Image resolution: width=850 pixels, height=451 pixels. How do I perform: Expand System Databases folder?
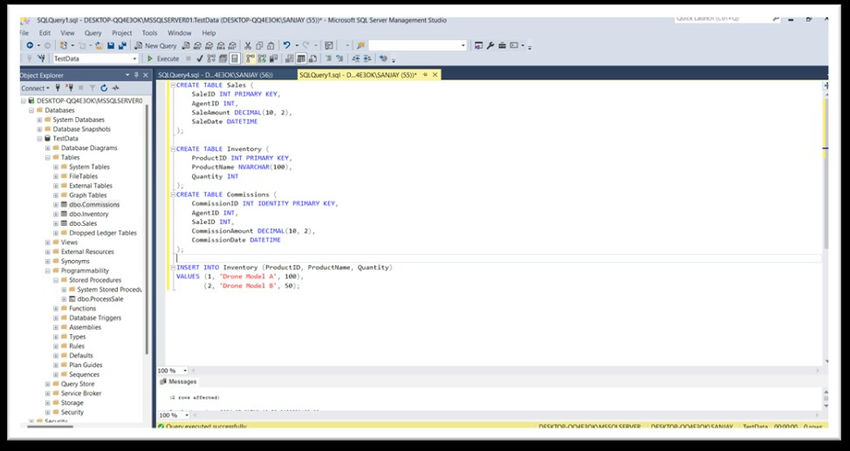40,120
